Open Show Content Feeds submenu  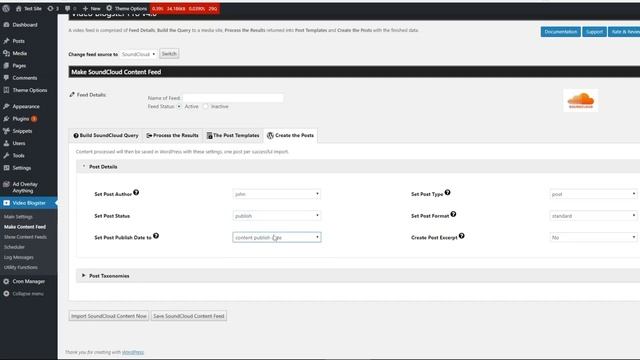(25, 237)
